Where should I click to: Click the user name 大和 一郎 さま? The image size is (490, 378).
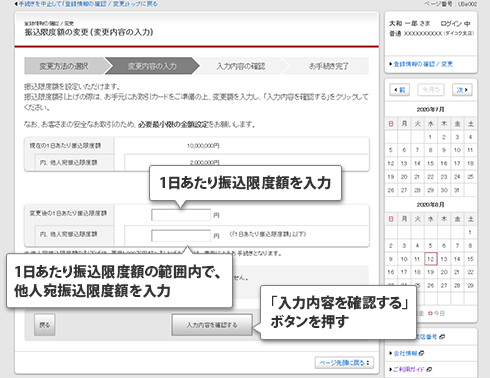tap(409, 23)
